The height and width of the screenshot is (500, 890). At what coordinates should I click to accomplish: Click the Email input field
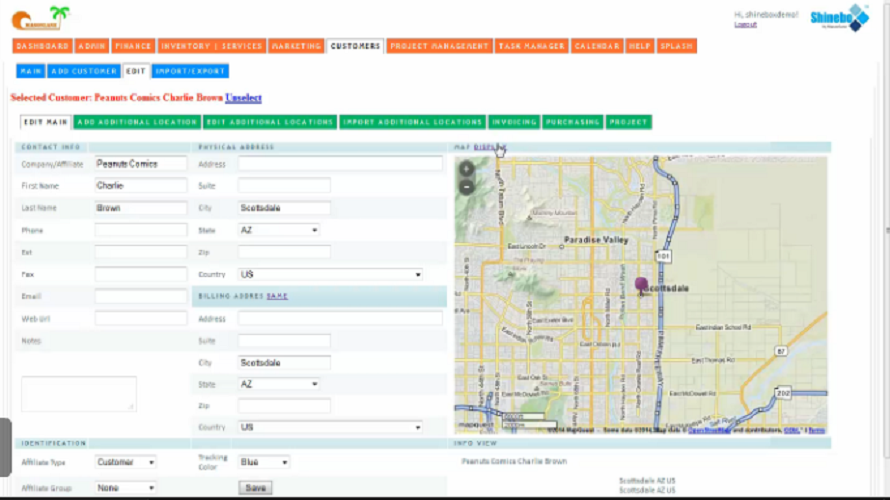141,296
